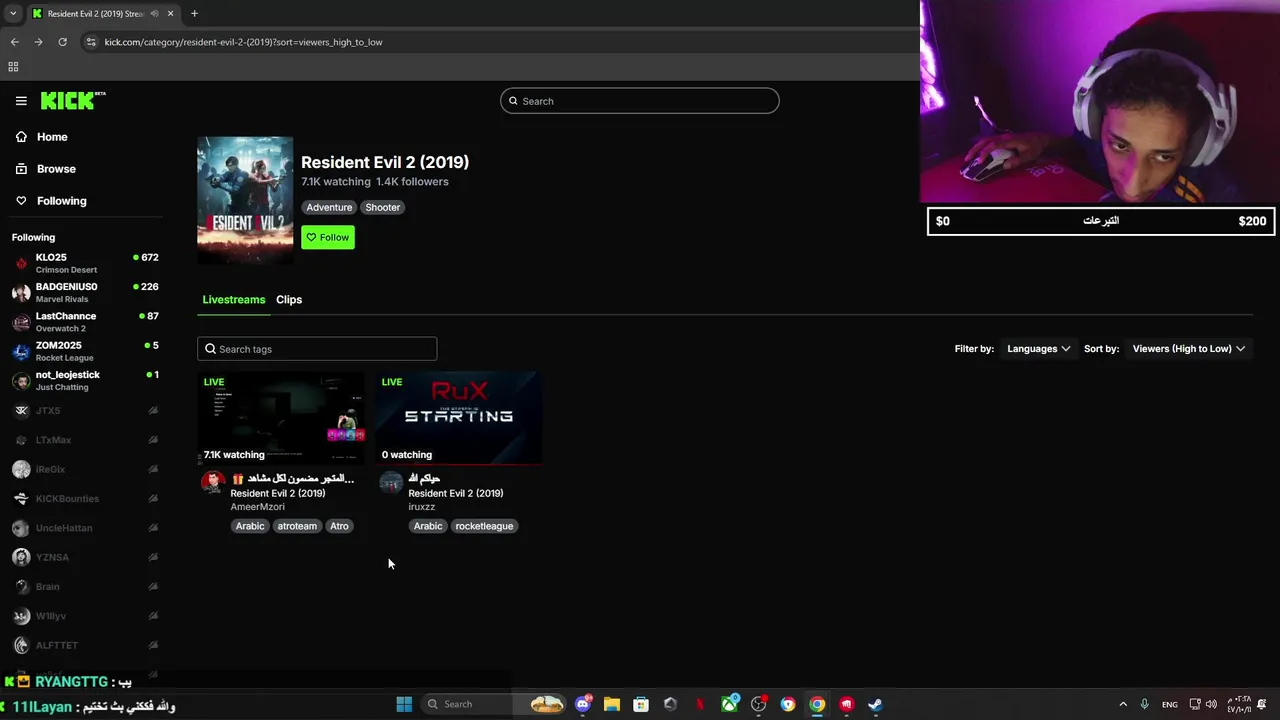
Task: Open the ENG language indicator in the tray
Action: 1169,704
